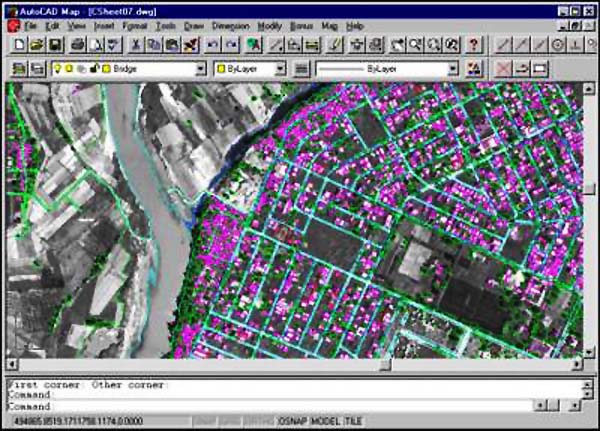Open the ByLayer color dropdown
This screenshot has width=600, height=431.
283,68
